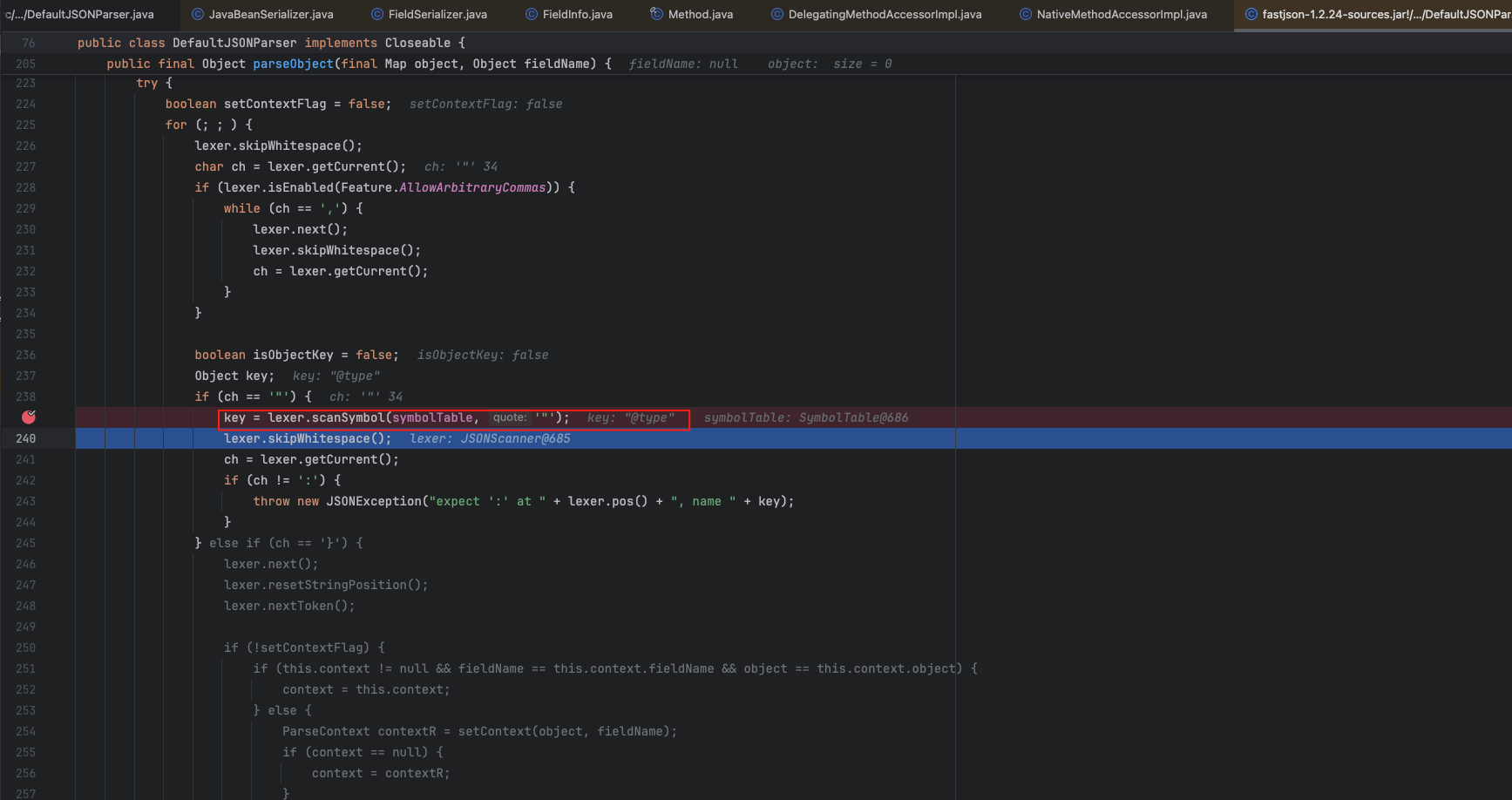The height and width of the screenshot is (800, 1512).
Task: Click the NativeMethodAccessorImpl.java tab icon
Action: (1026, 14)
